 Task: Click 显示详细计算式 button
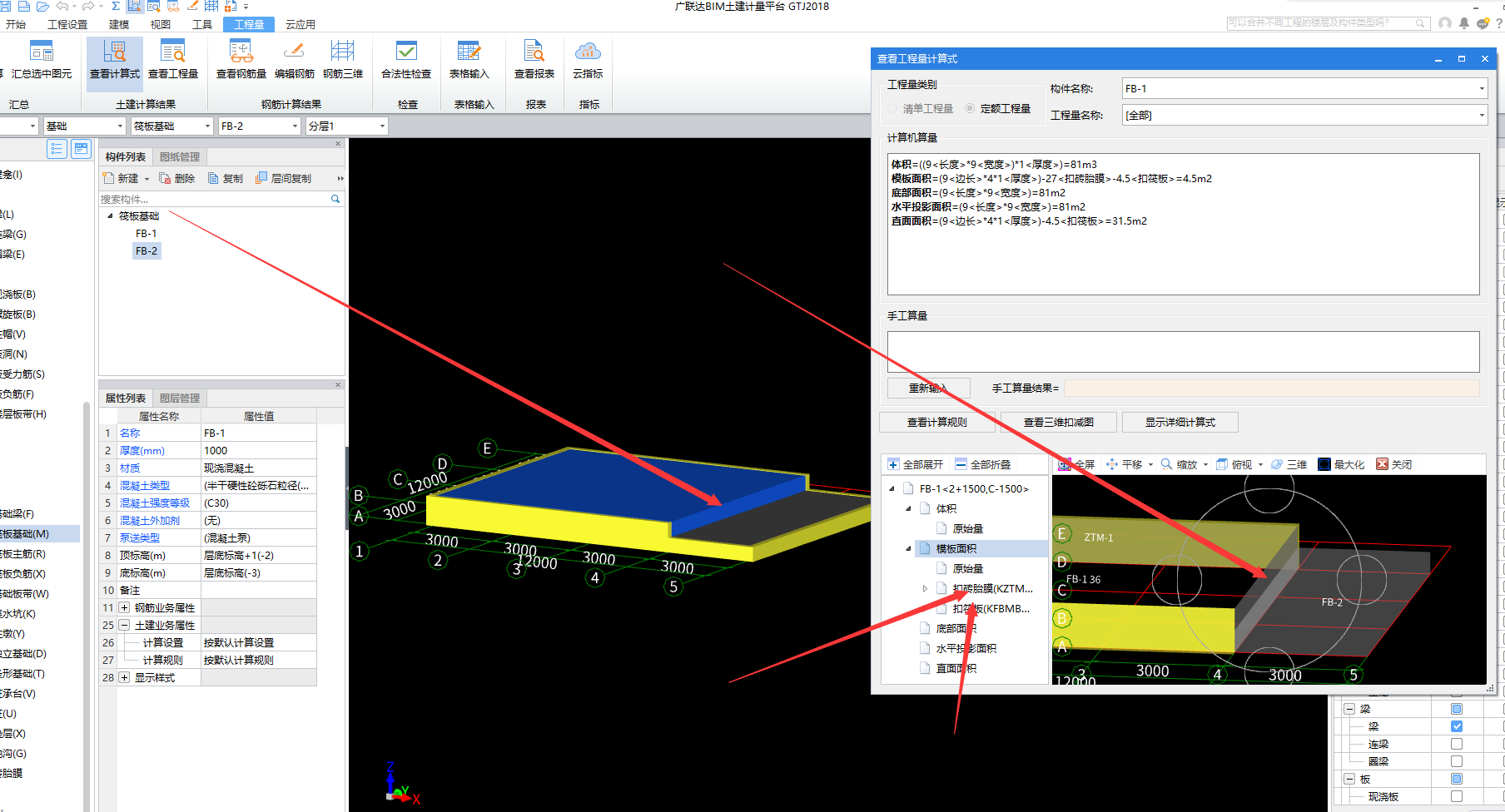click(1180, 422)
